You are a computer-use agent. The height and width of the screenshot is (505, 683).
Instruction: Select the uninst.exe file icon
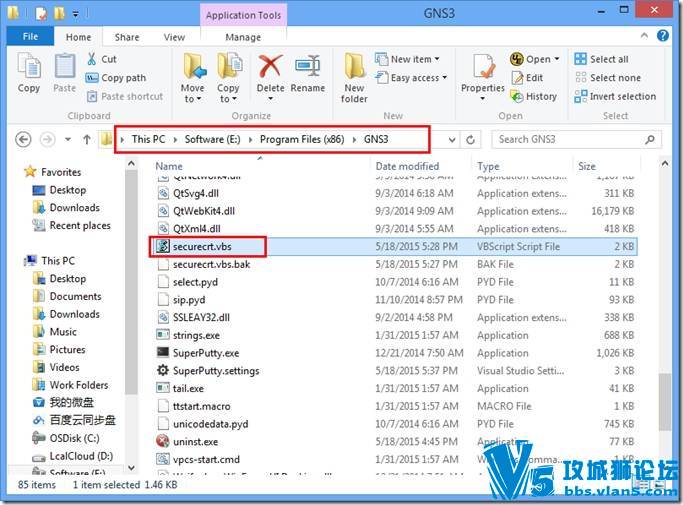click(x=163, y=441)
